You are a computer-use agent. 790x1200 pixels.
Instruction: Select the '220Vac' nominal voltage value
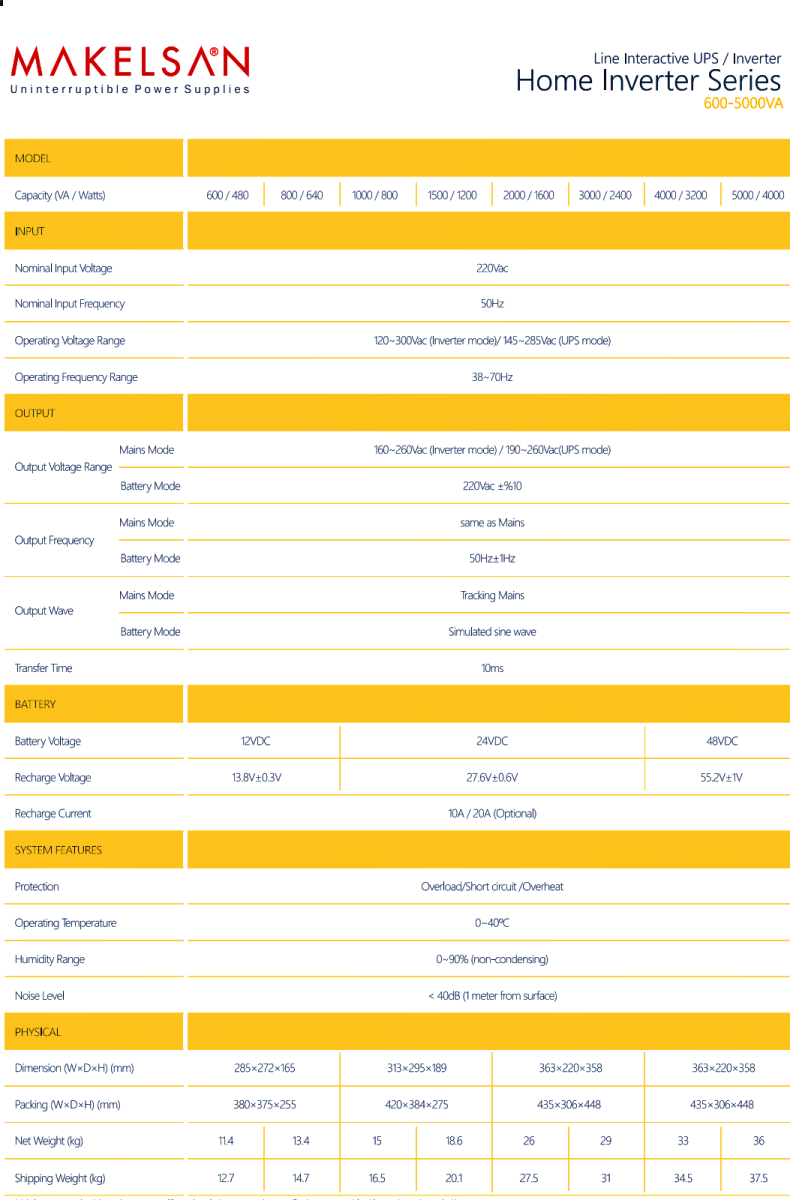pos(492,268)
